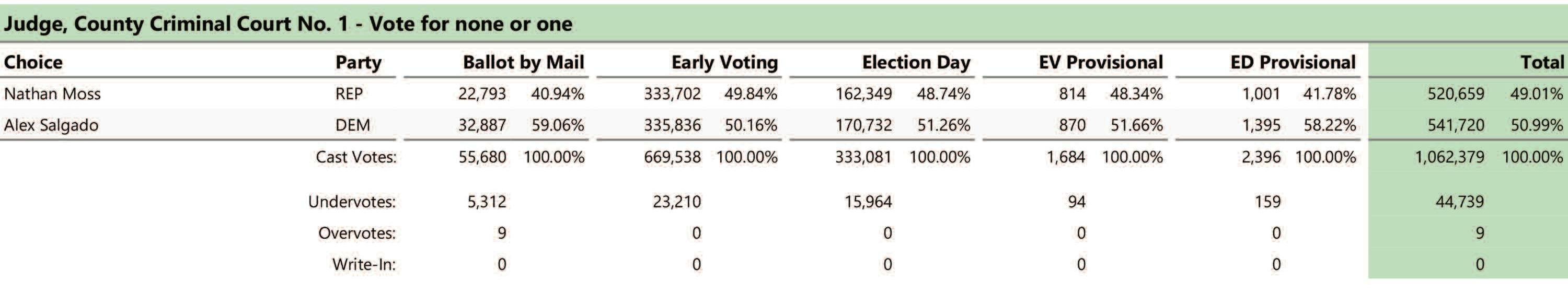Click Early Voting undervotes value 23,210
This screenshot has width=1568, height=293.
click(676, 201)
